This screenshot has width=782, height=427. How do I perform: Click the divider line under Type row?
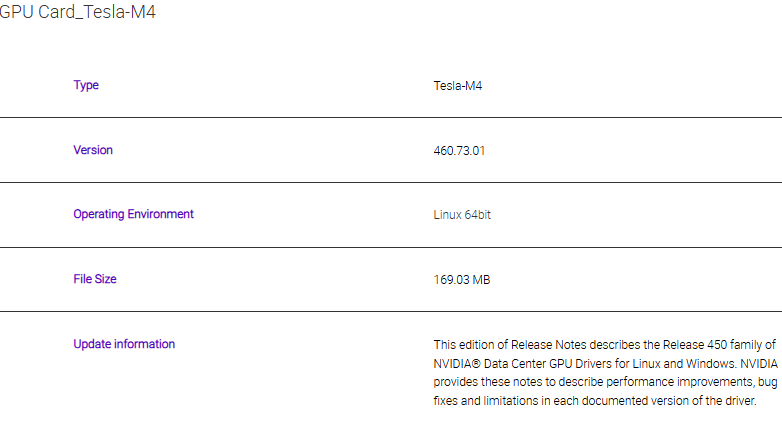coord(390,118)
